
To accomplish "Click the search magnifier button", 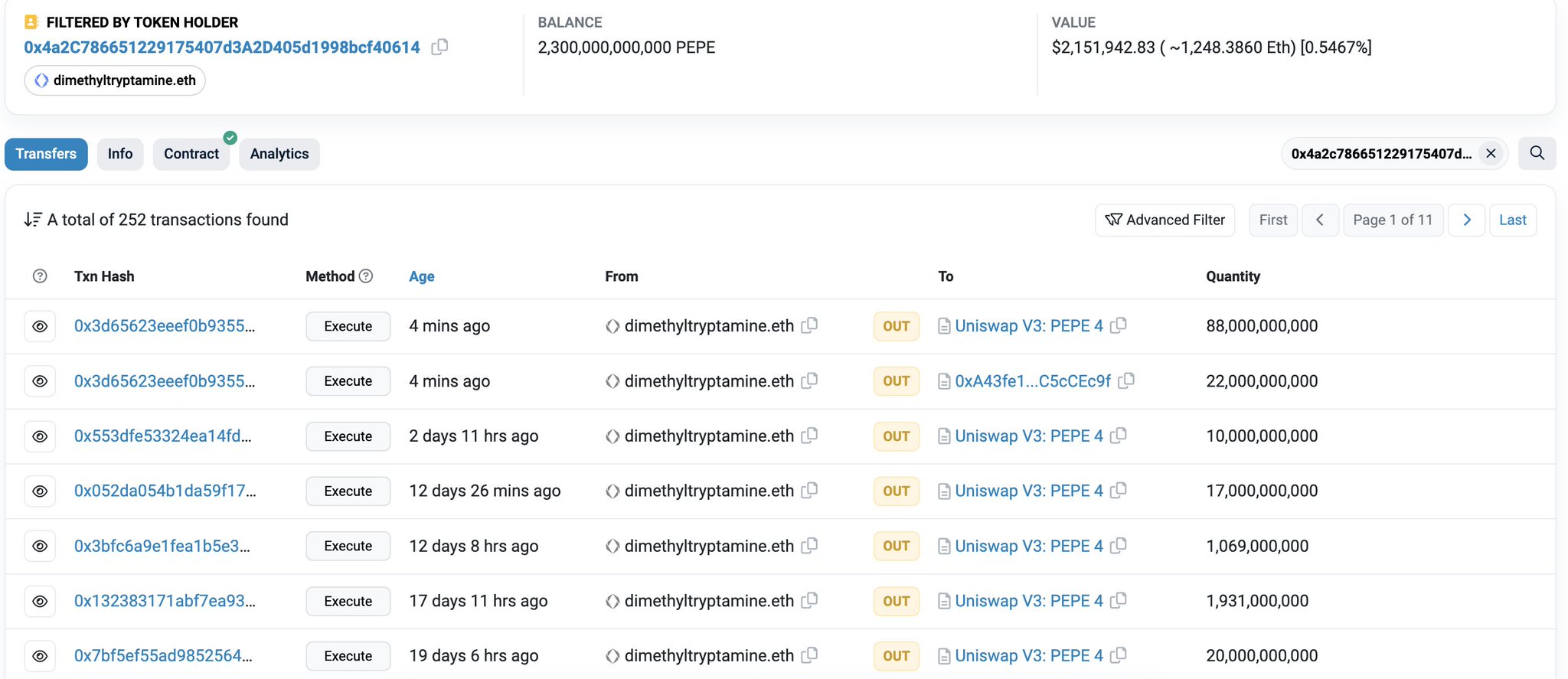I will (1537, 153).
